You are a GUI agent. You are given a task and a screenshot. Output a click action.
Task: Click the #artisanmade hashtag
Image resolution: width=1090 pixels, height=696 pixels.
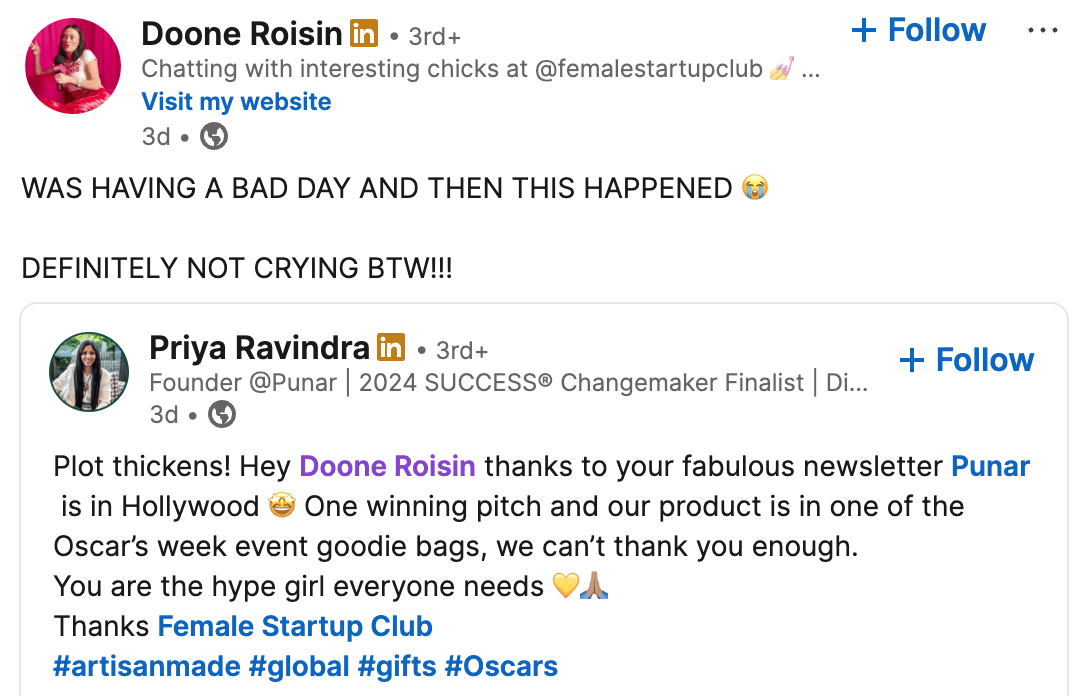pyautogui.click(x=147, y=666)
